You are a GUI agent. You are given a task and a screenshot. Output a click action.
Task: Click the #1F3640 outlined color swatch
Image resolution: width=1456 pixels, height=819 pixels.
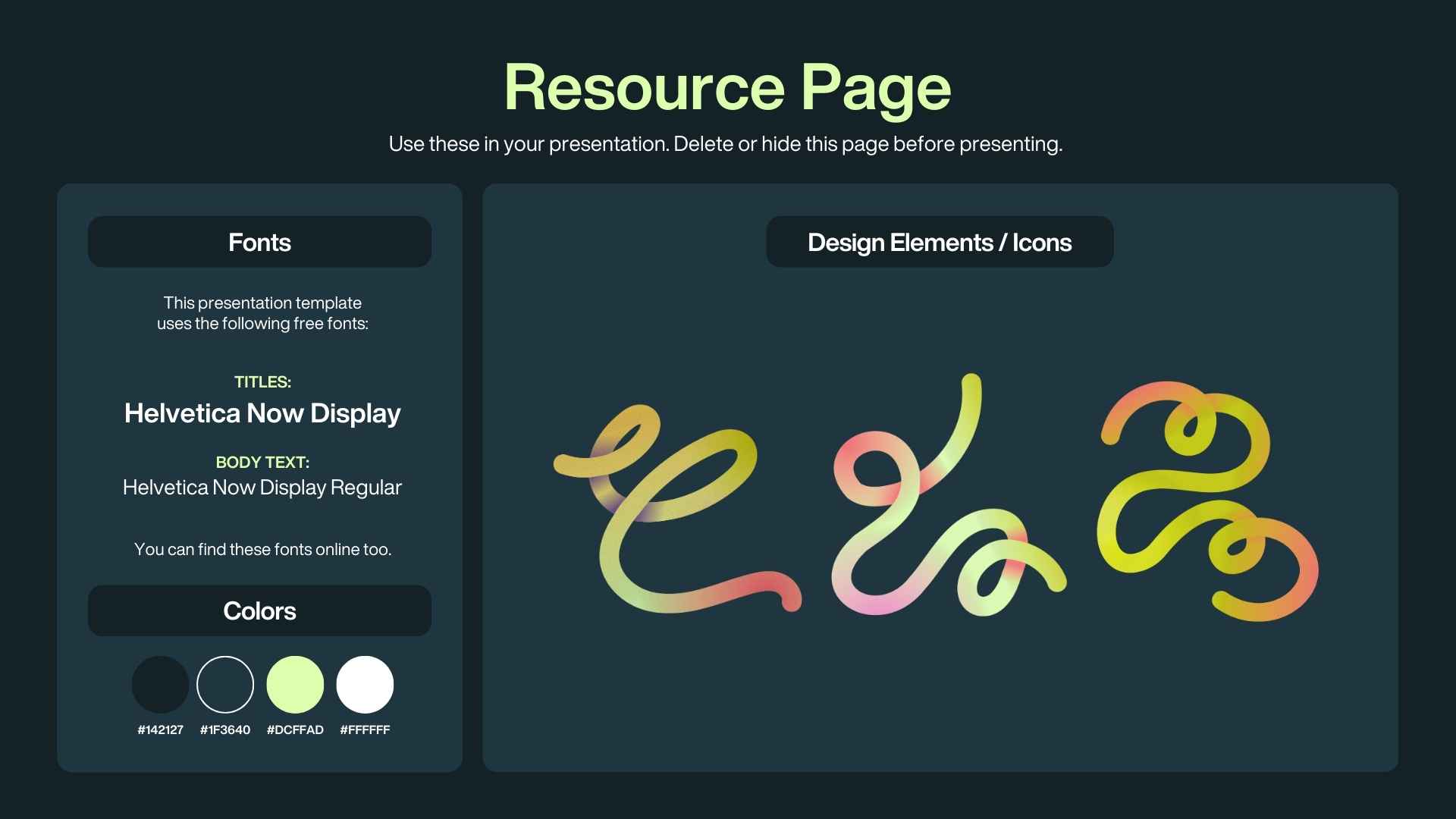coord(225,684)
